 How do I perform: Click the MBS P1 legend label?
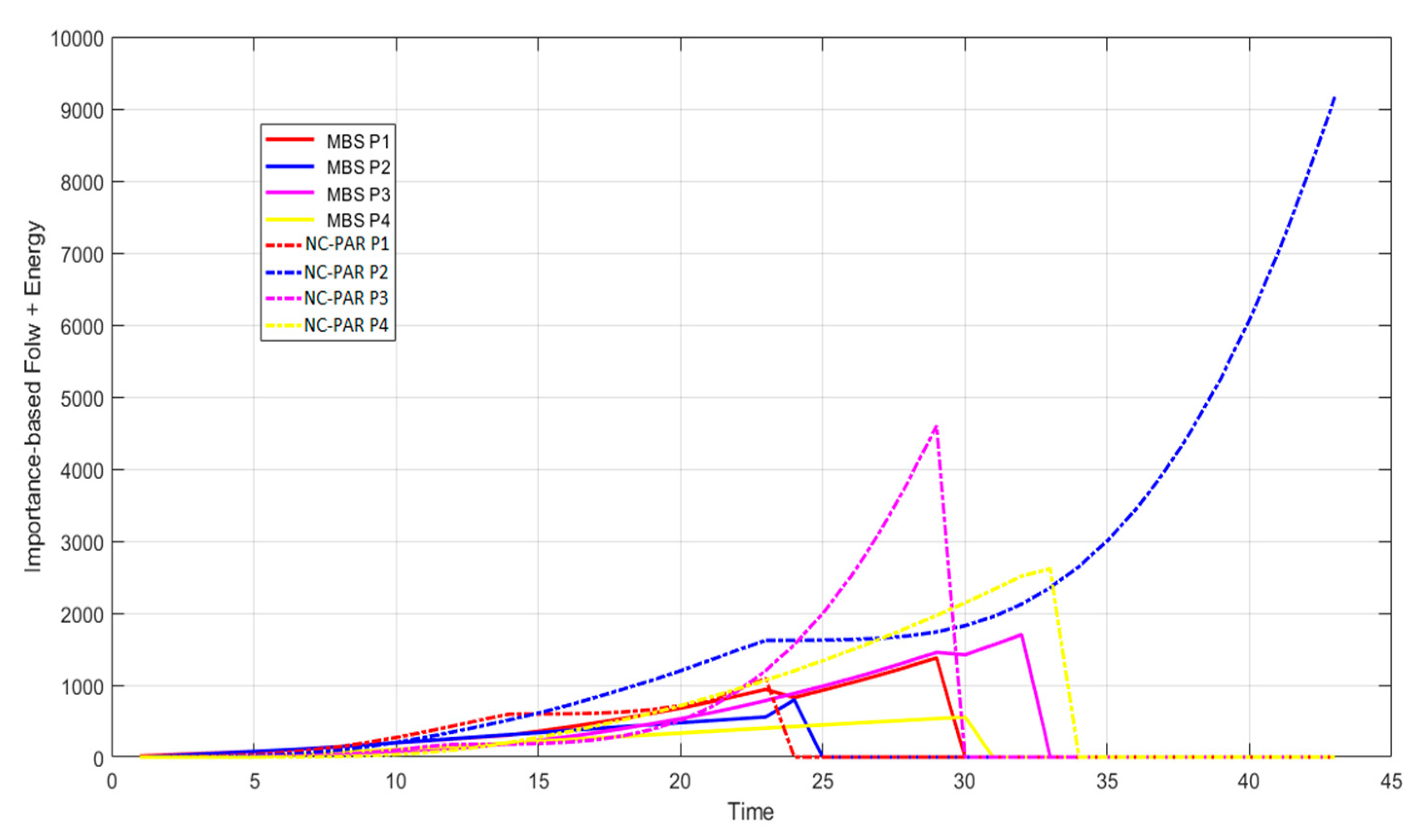(x=358, y=141)
